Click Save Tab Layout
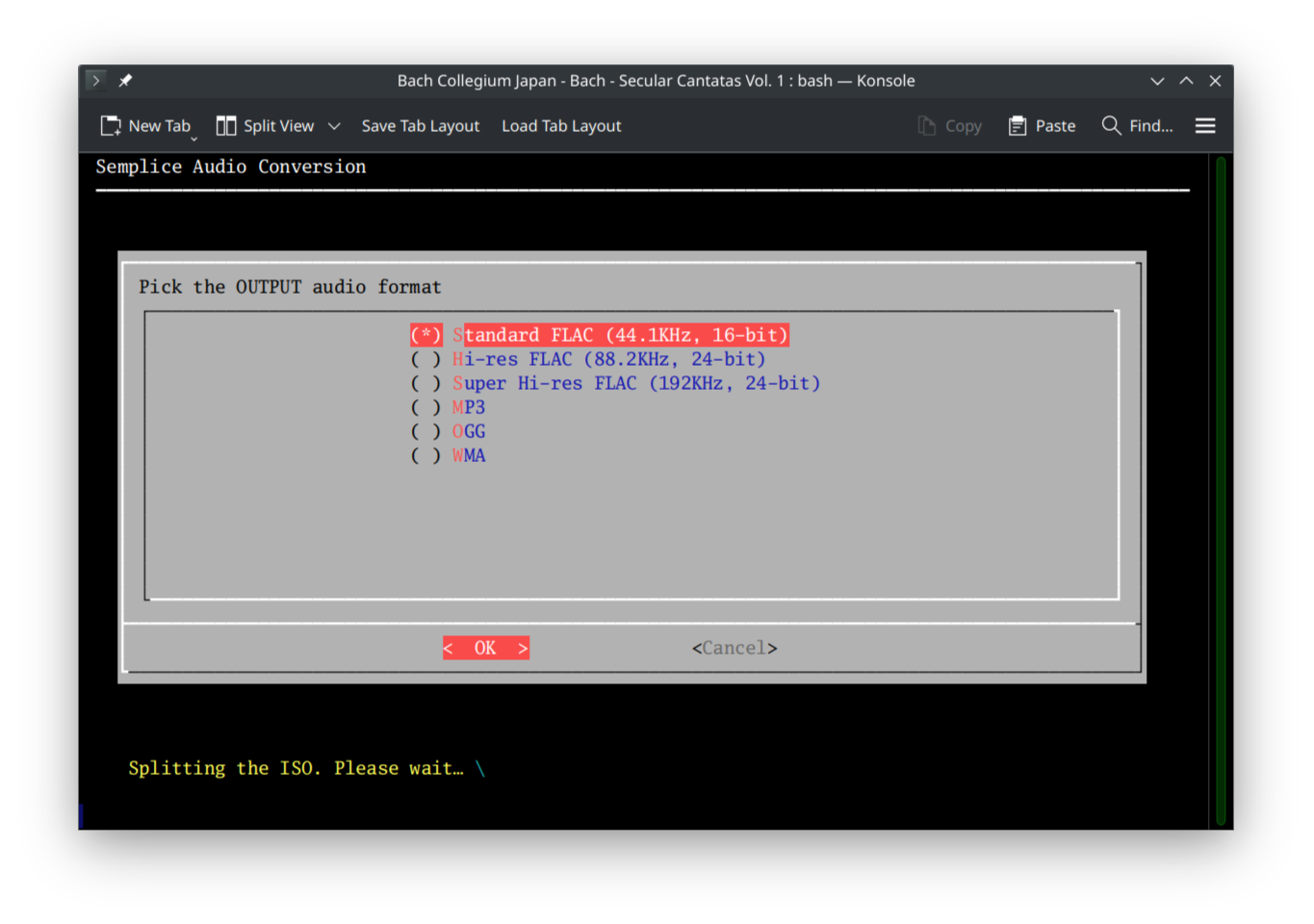 [x=420, y=125]
